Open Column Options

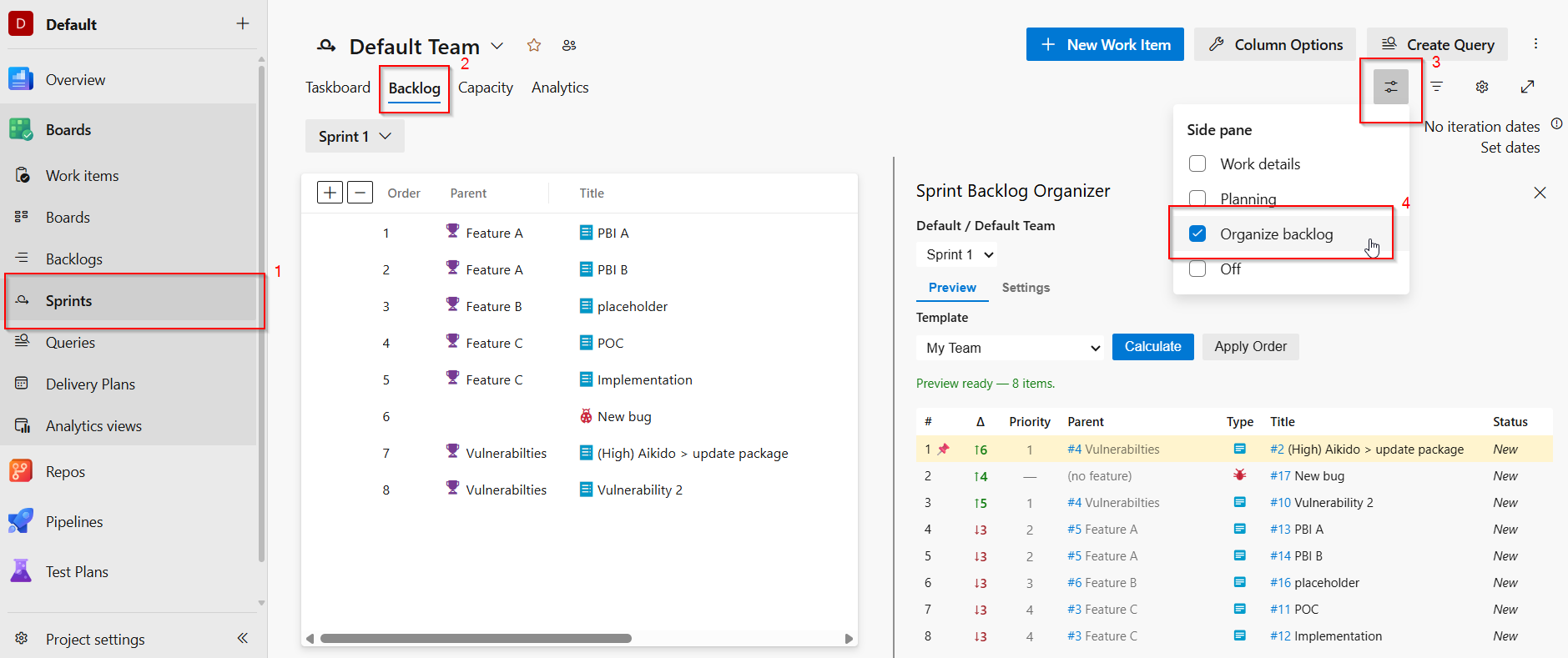(x=1275, y=44)
